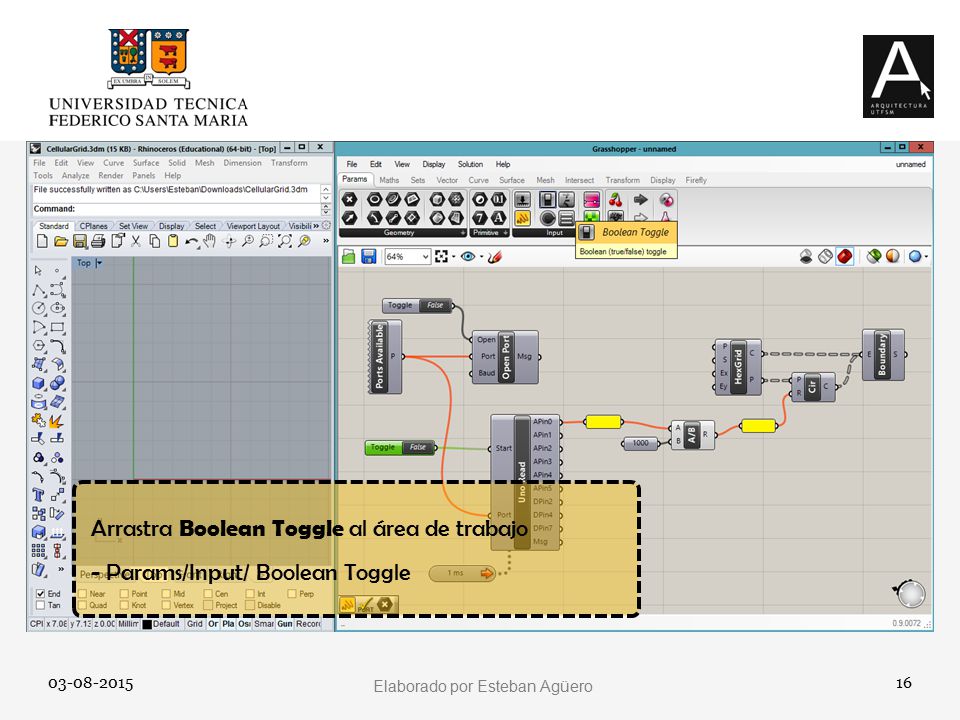Viewport: 960px width, 720px height.
Task: Select the Pan hand tool in Rhino
Action: 209,241
